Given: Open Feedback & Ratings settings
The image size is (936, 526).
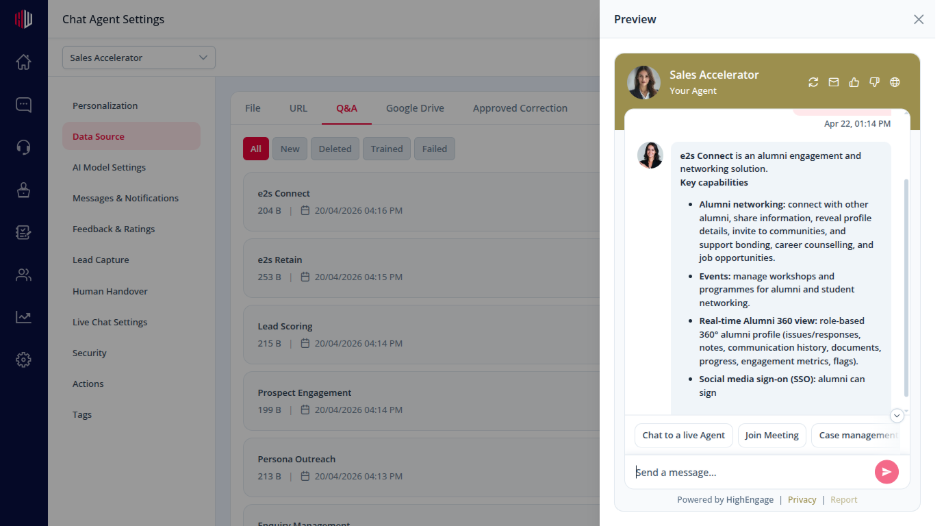Looking at the screenshot, I should tap(131, 229).
